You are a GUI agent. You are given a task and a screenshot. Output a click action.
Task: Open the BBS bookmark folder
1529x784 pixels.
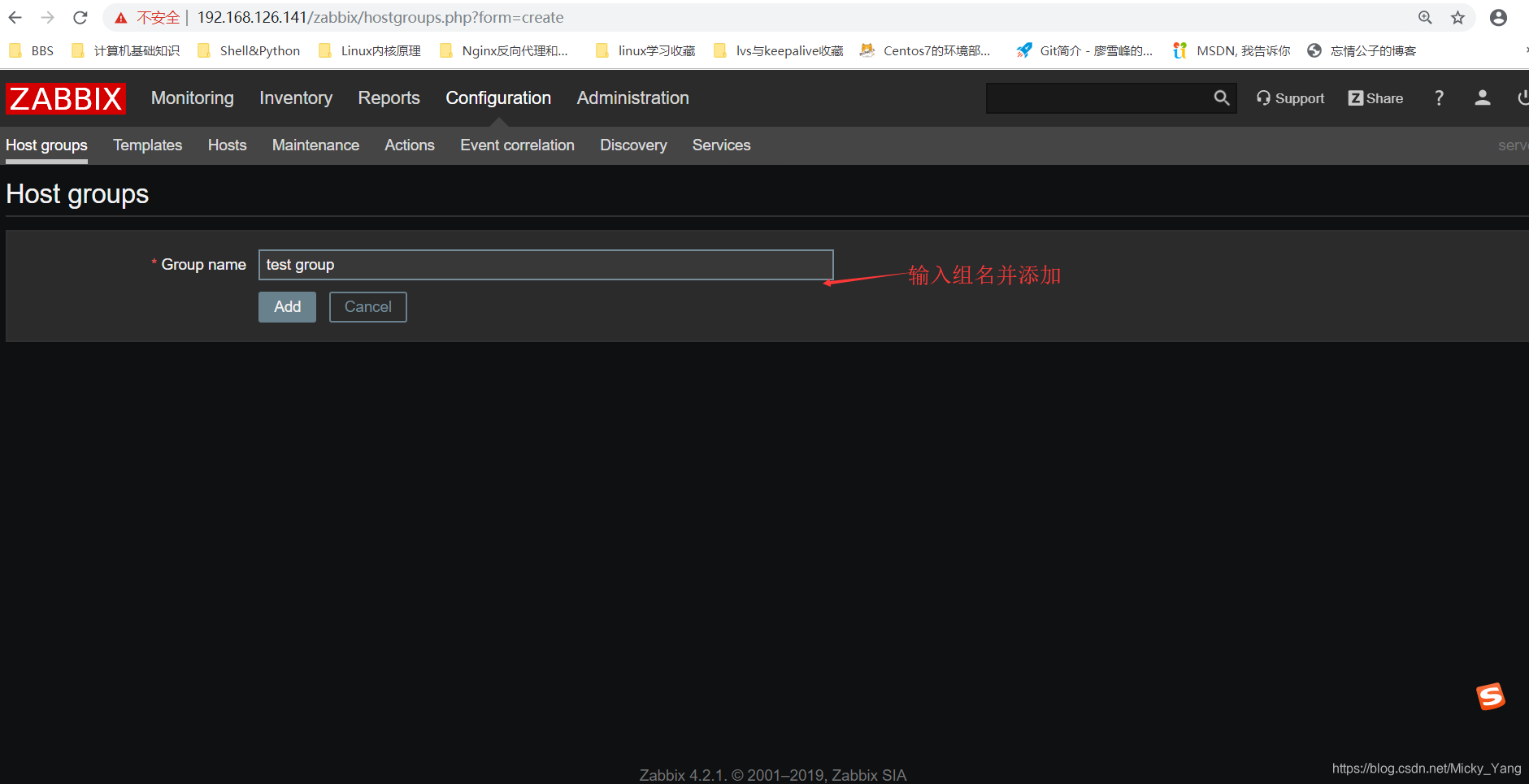(32, 50)
